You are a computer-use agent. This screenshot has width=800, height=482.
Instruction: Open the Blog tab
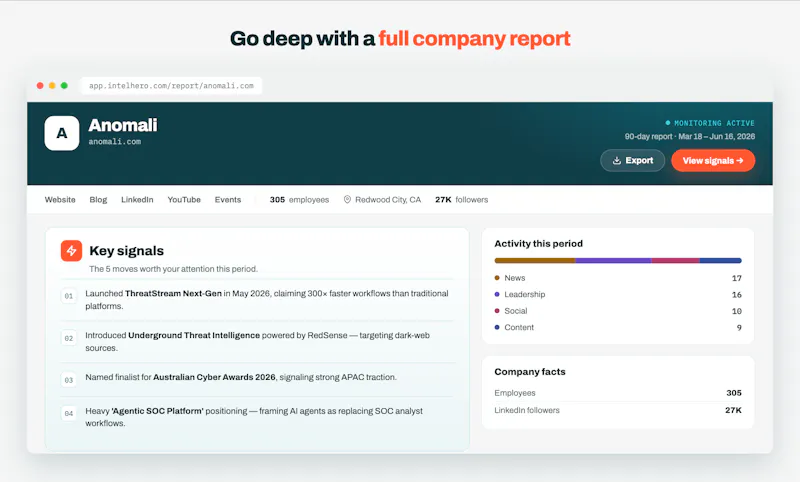coord(98,199)
